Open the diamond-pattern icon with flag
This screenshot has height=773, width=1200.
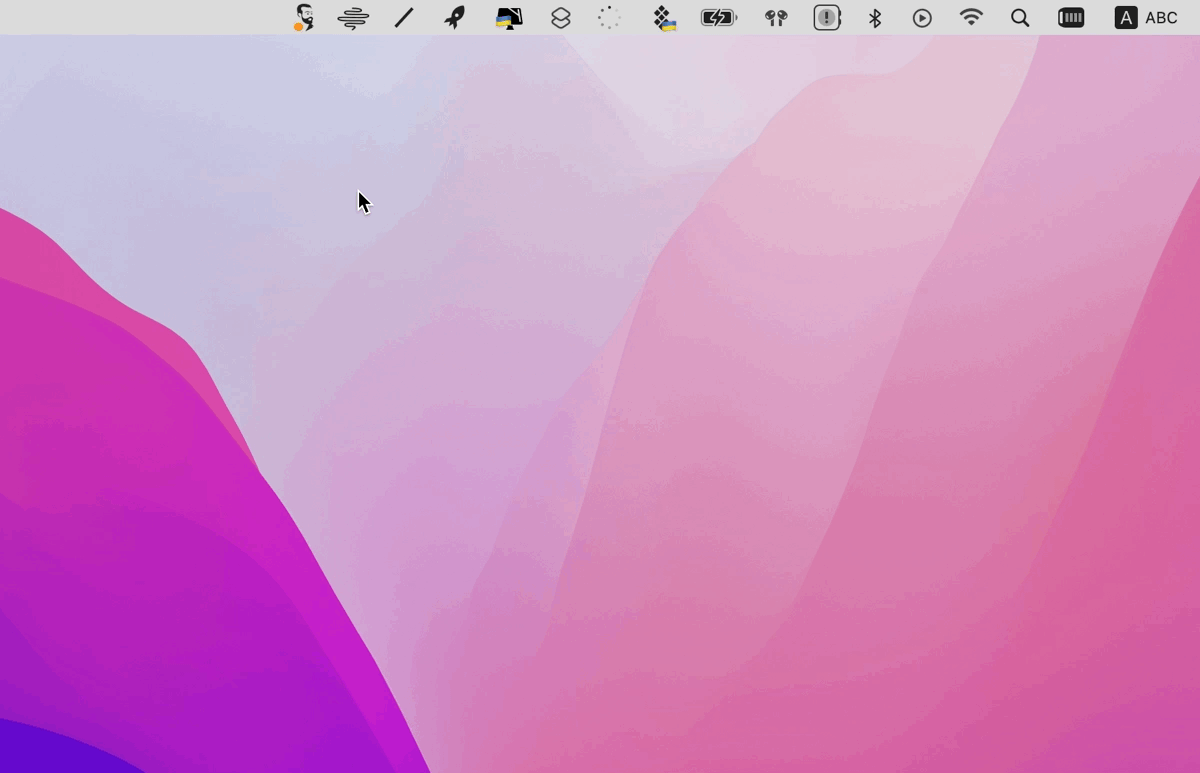(664, 18)
